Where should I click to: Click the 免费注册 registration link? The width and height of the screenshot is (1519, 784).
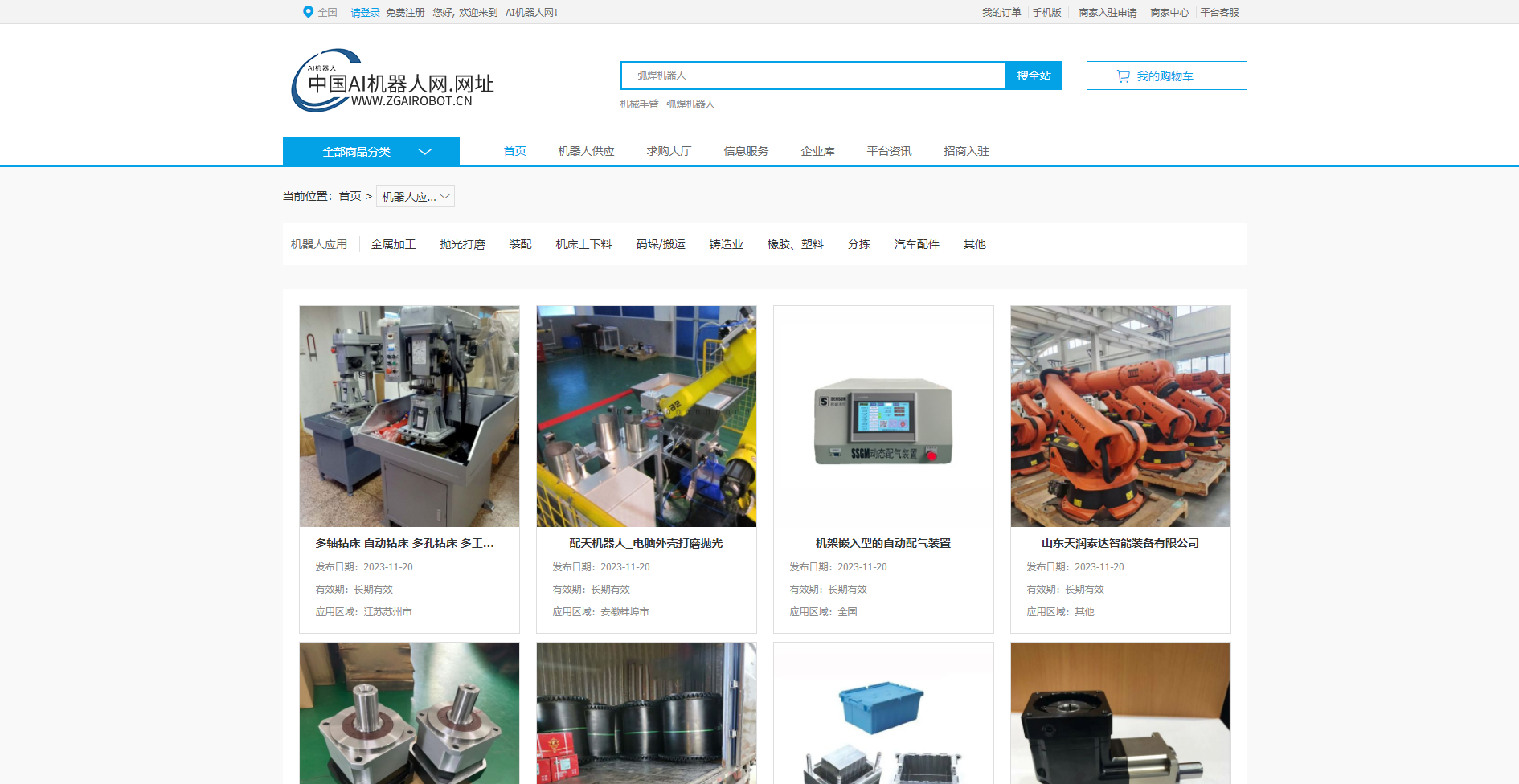(x=405, y=13)
